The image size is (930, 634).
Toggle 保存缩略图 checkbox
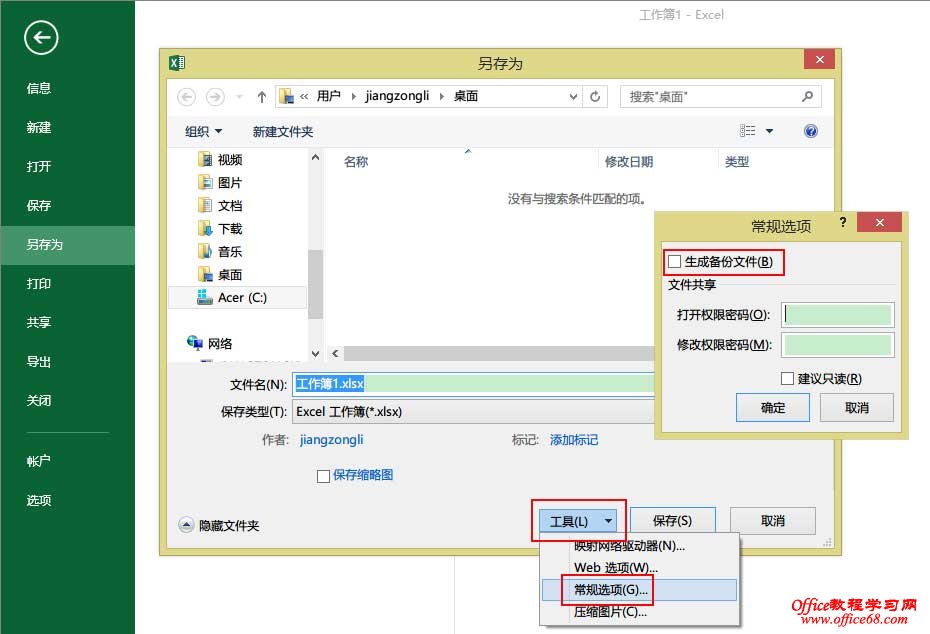(x=323, y=476)
